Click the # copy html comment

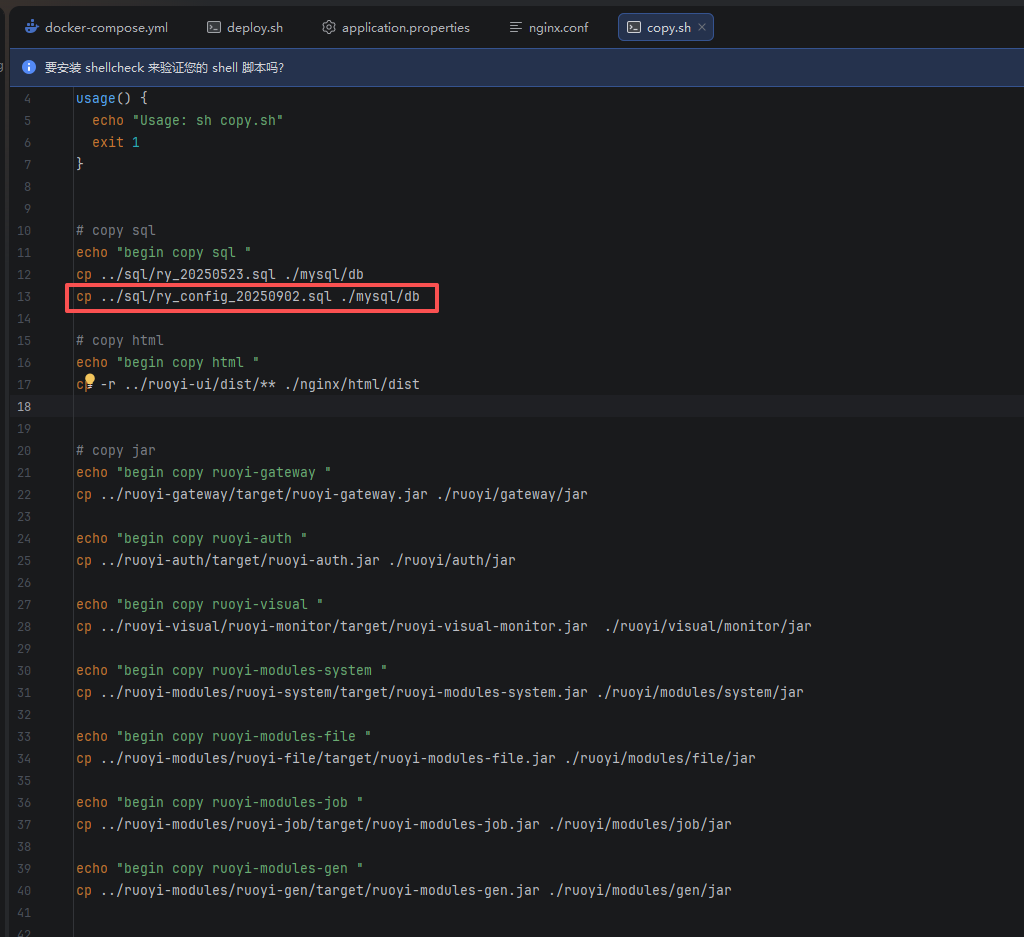[120, 340]
